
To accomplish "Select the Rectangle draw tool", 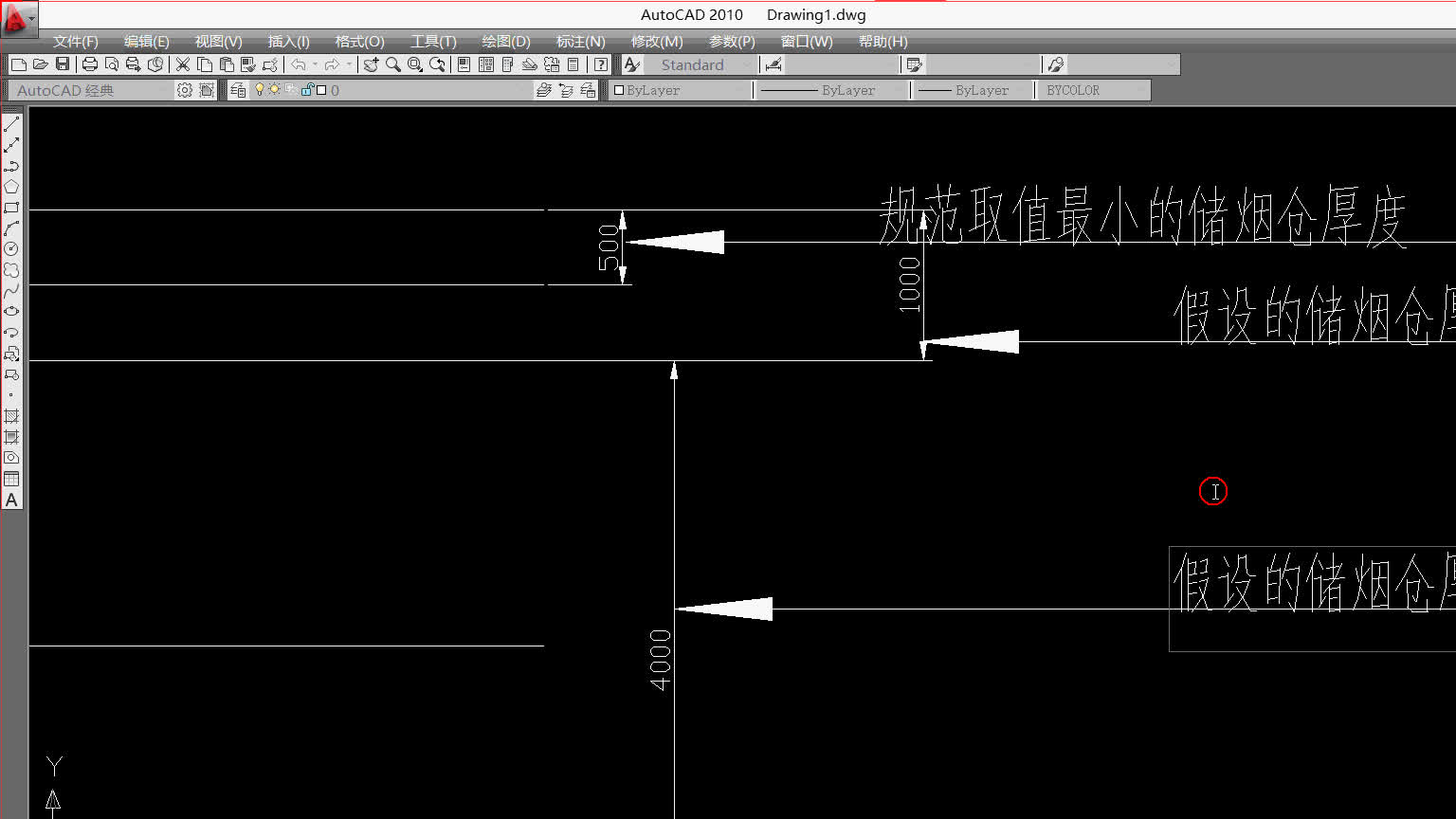I will 11,208.
